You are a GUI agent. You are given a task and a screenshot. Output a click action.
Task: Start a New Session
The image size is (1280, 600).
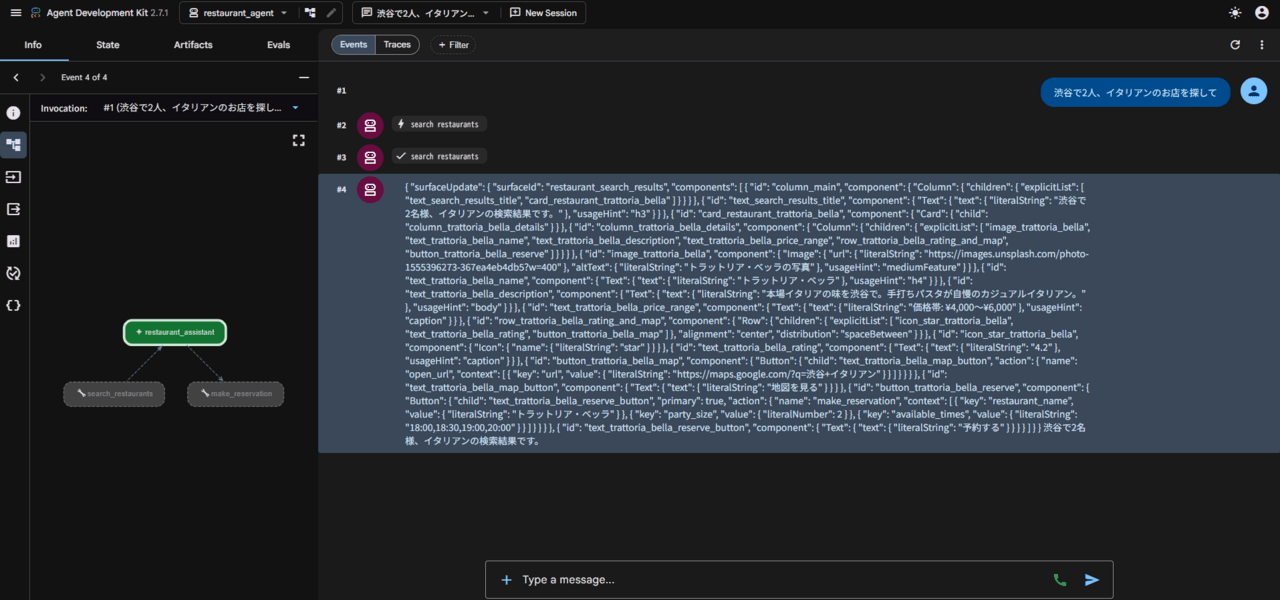click(x=543, y=13)
